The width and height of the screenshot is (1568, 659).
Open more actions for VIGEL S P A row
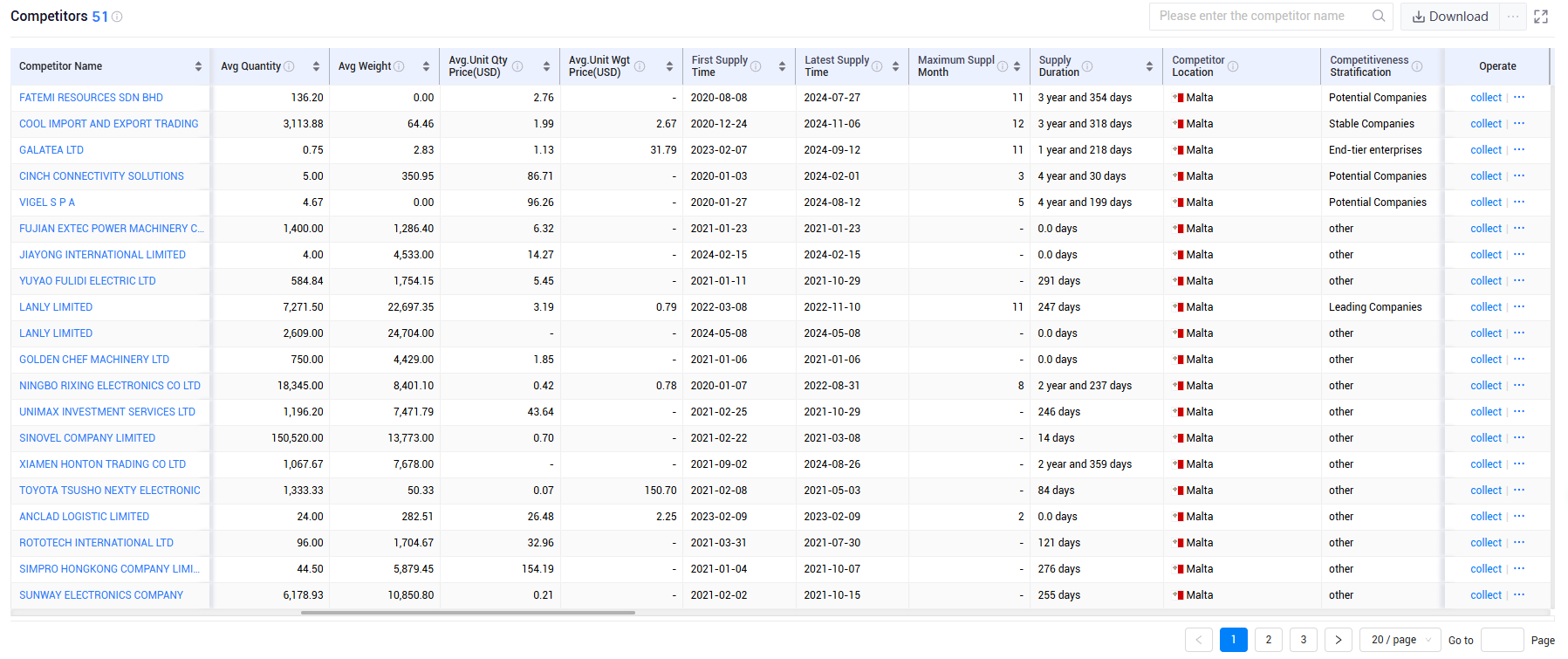point(1519,202)
